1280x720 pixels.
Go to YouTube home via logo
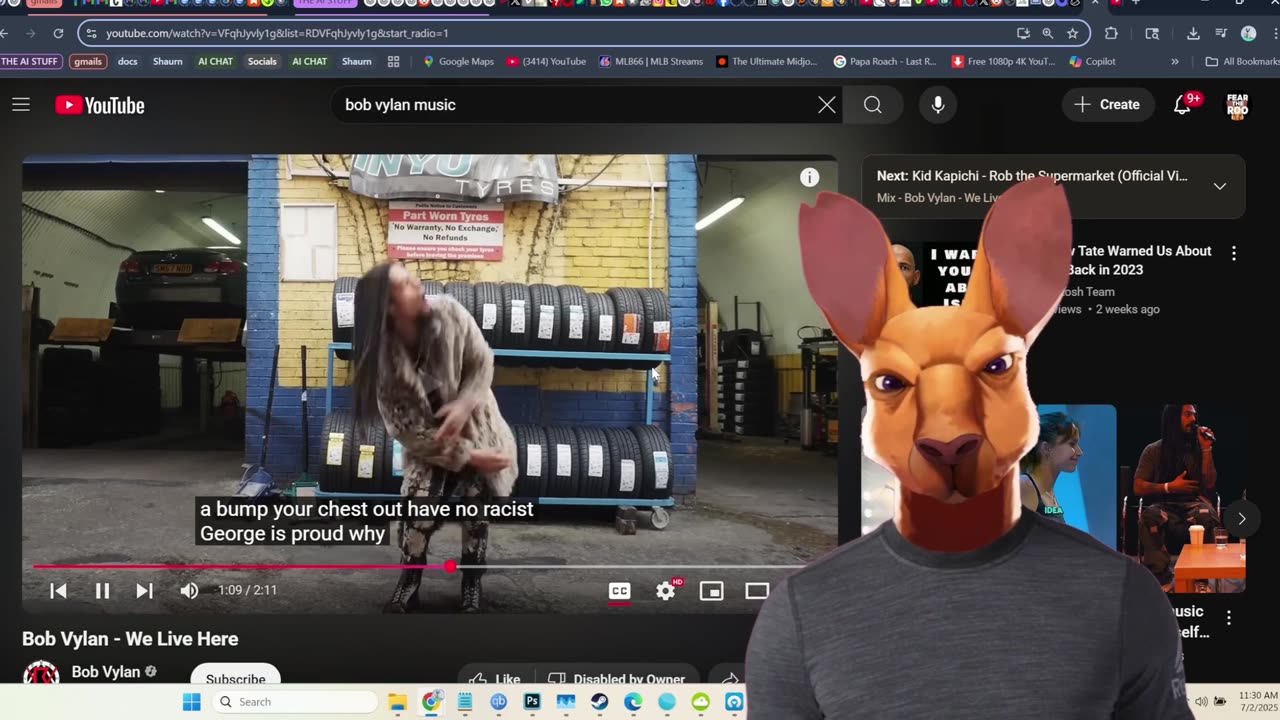click(x=100, y=105)
